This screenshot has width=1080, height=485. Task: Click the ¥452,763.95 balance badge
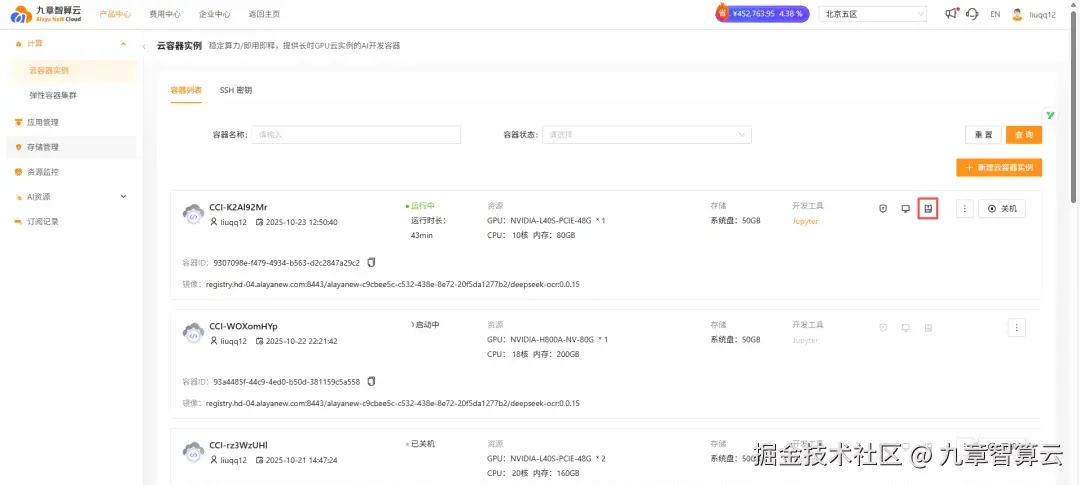pyautogui.click(x=762, y=14)
